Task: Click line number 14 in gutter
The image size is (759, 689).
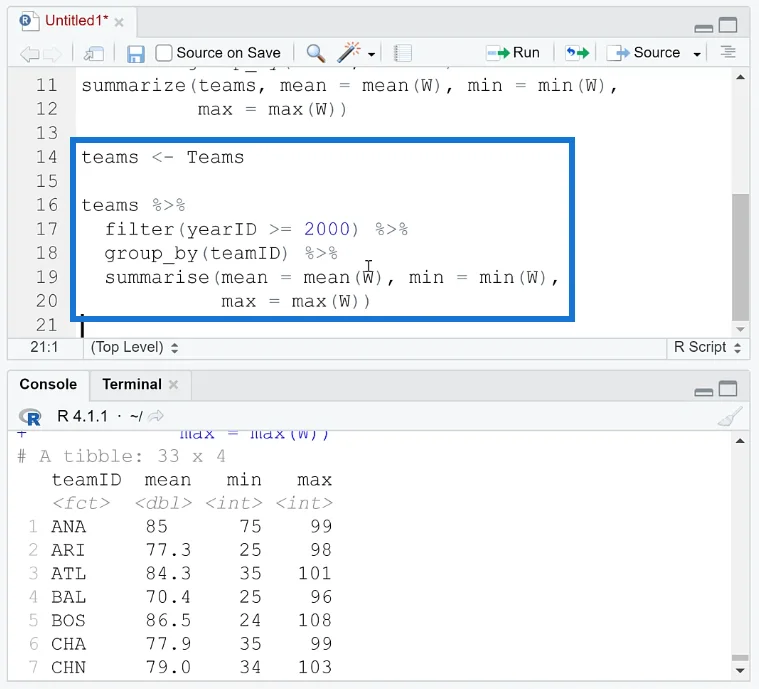Action: [46, 157]
